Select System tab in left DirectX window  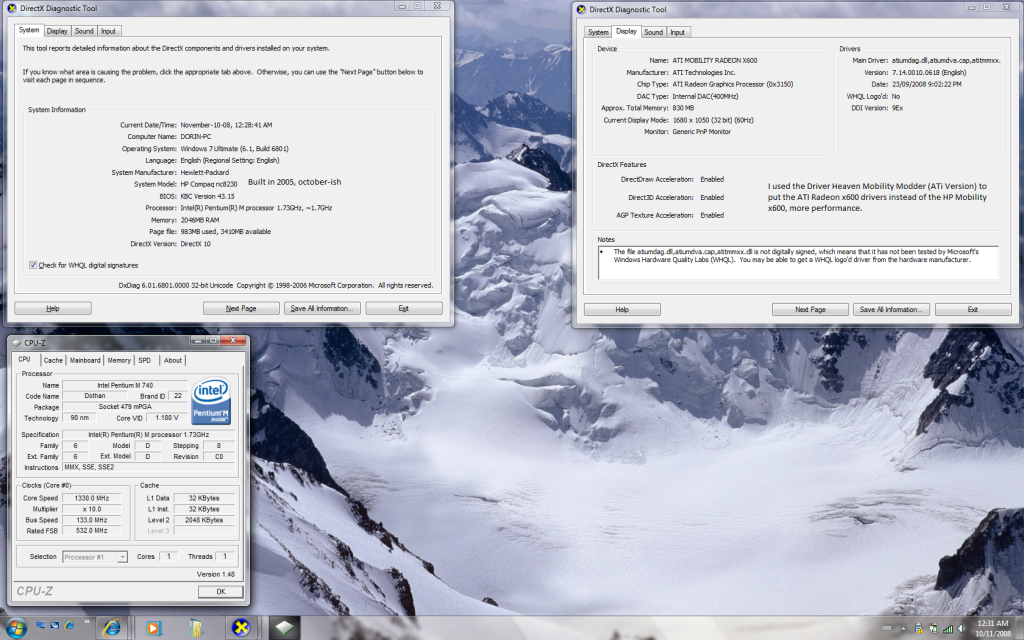click(29, 30)
